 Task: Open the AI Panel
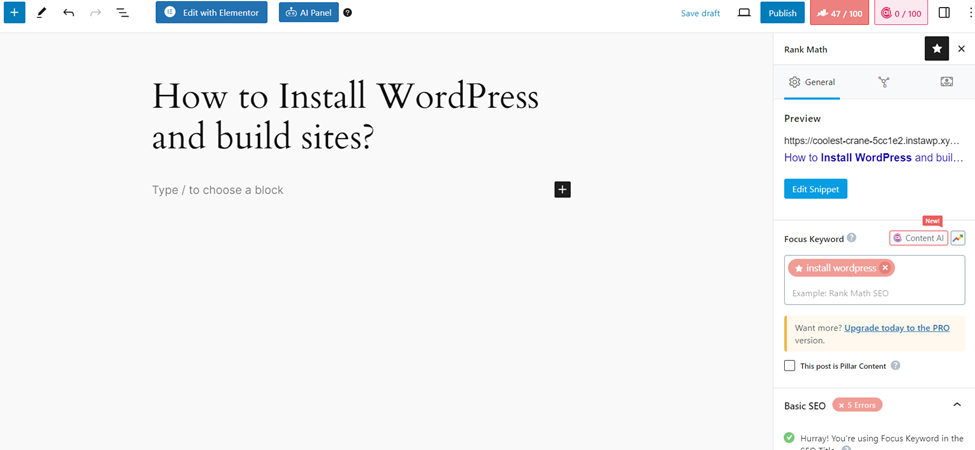click(x=308, y=12)
